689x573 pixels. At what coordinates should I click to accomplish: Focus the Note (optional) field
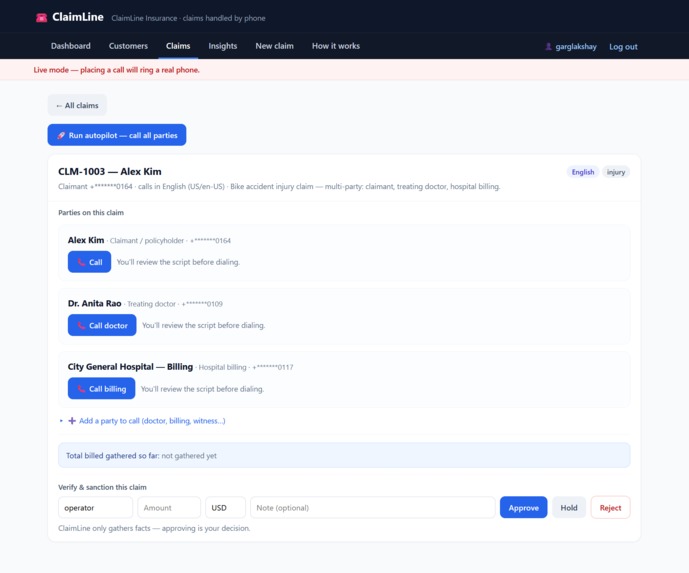pyautogui.click(x=373, y=508)
